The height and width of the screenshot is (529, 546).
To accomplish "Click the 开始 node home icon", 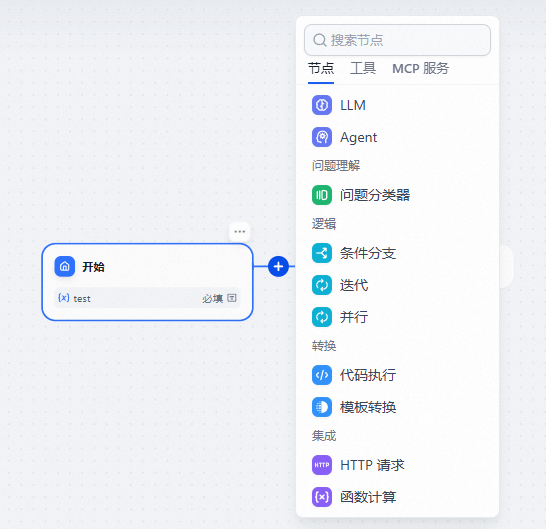I will [x=65, y=267].
